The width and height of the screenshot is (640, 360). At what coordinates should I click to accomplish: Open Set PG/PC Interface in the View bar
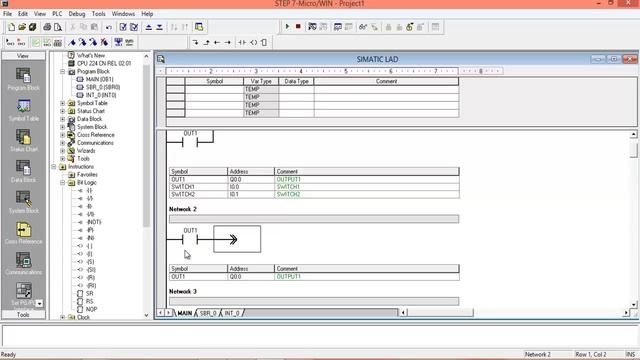point(23,294)
